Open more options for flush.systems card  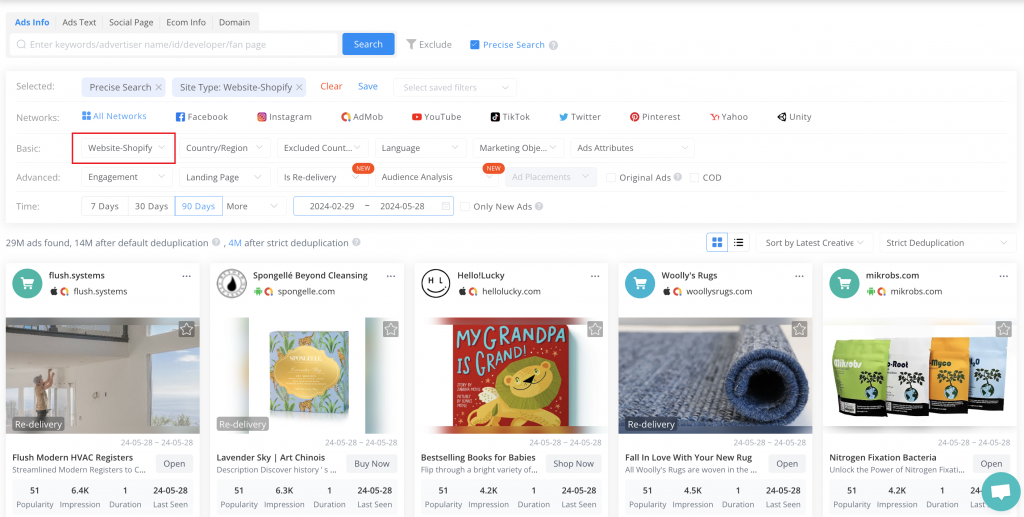coord(187,276)
